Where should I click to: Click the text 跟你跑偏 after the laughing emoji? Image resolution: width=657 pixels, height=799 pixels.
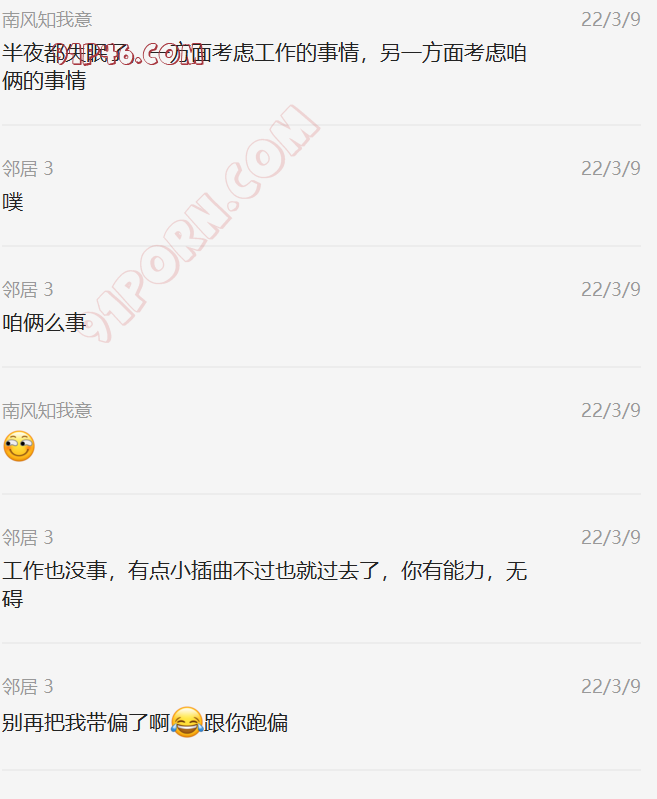coord(246,723)
